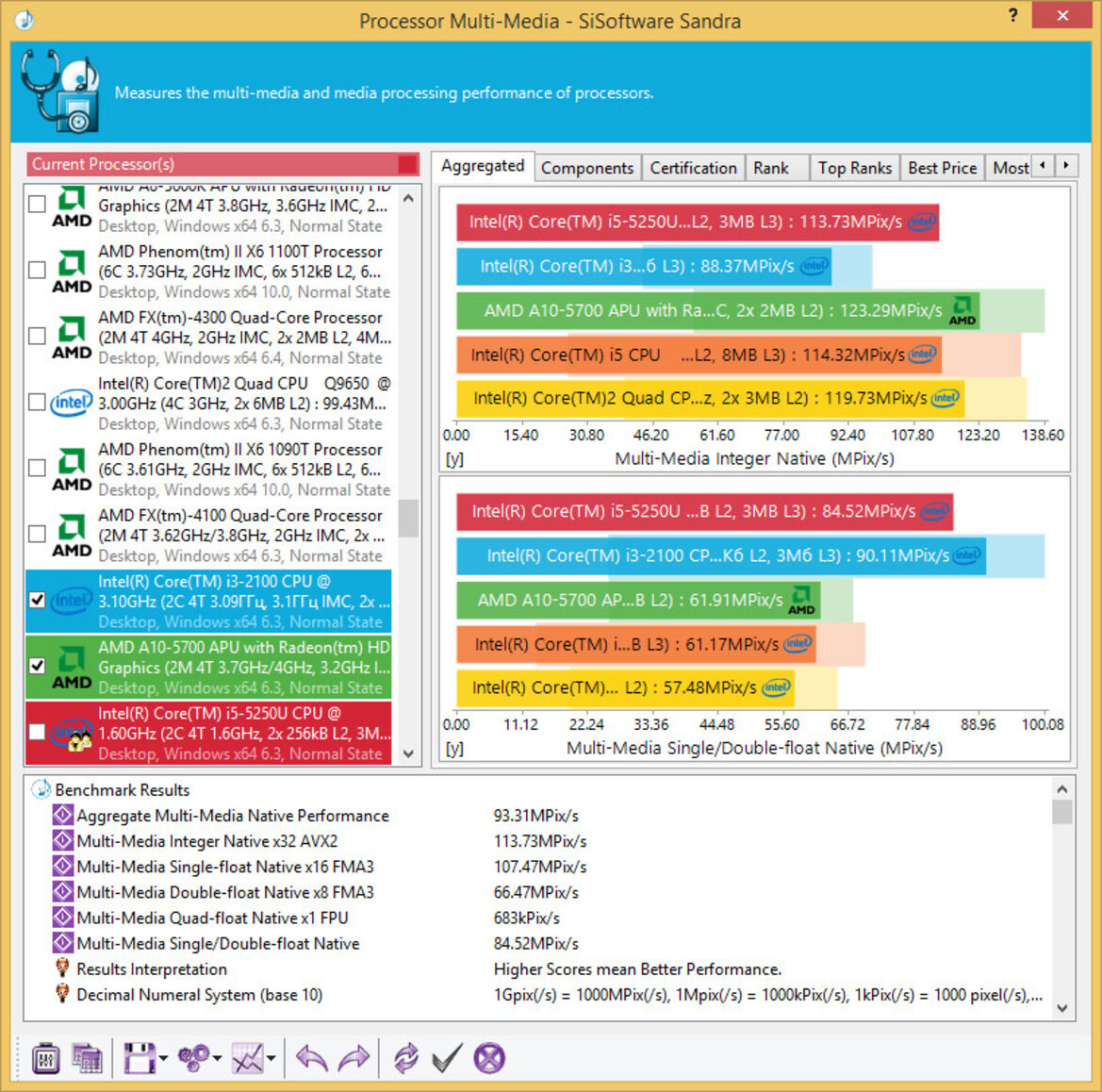Click the icon beside Multi-Media Single-float Native x16
1102x1092 pixels.
[62, 867]
